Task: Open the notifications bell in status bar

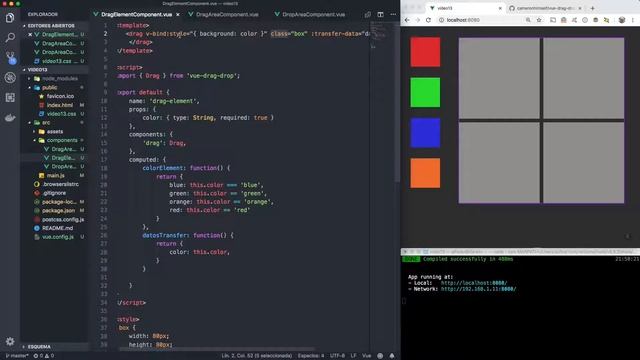Action: tap(392, 356)
